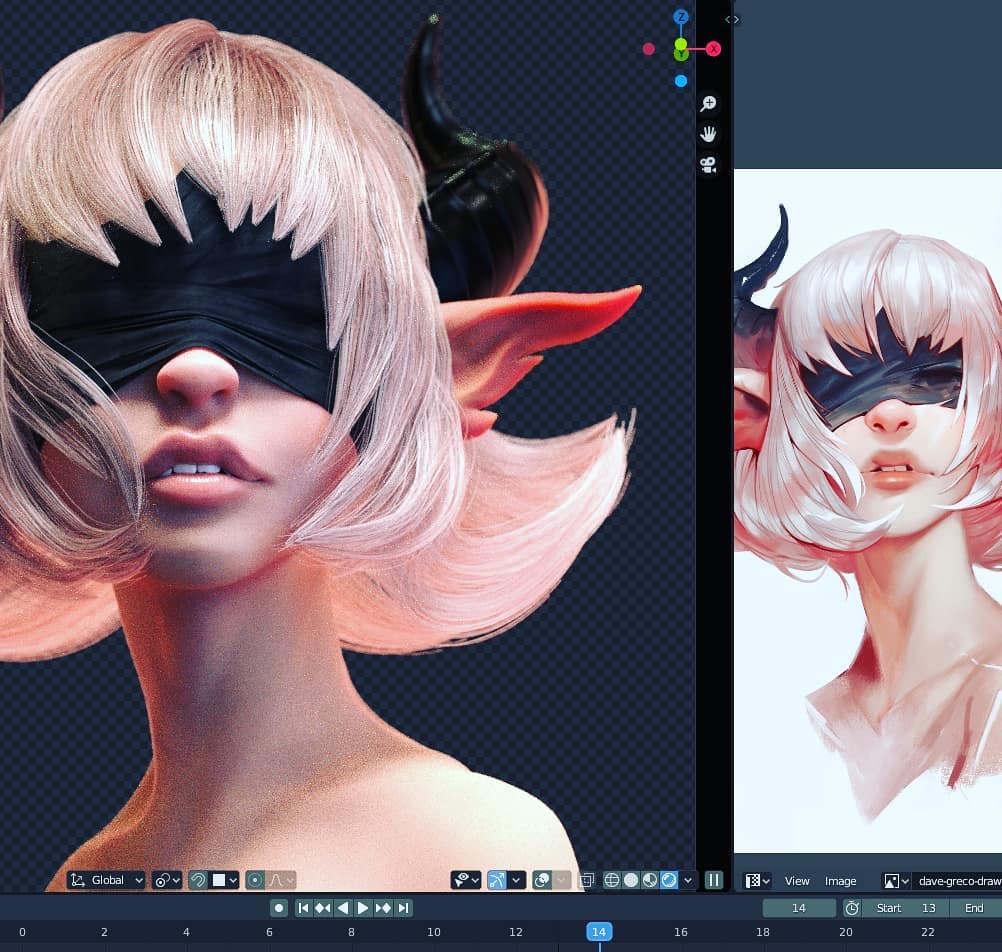This screenshot has height=952, width=1002.
Task: Open the snap element dropdown
Action: tap(224, 880)
